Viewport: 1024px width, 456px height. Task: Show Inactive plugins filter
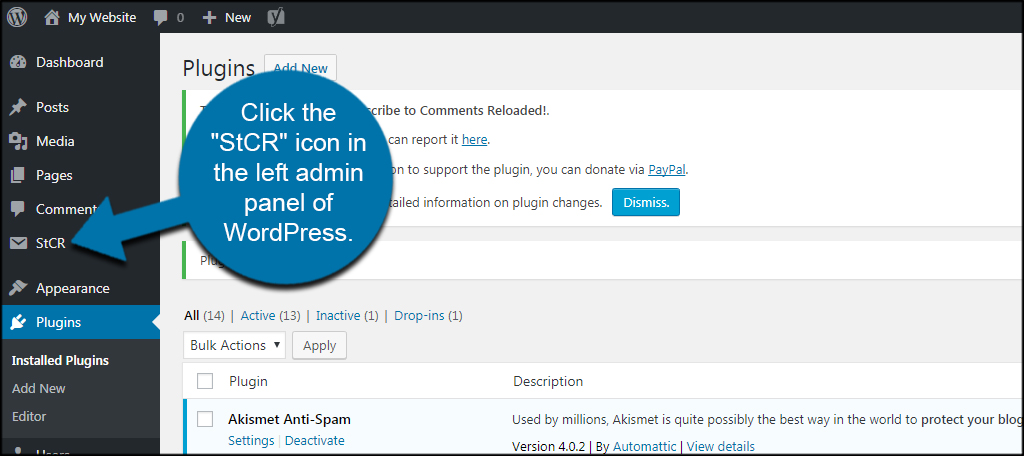[338, 316]
